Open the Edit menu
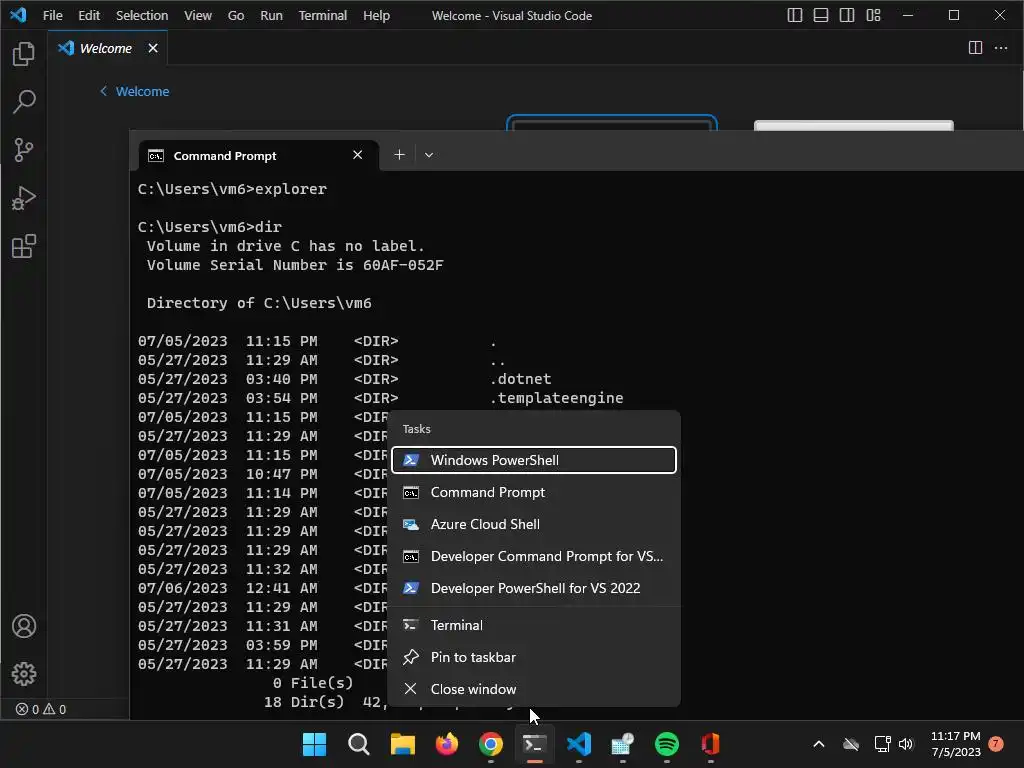The image size is (1024, 768). click(89, 15)
